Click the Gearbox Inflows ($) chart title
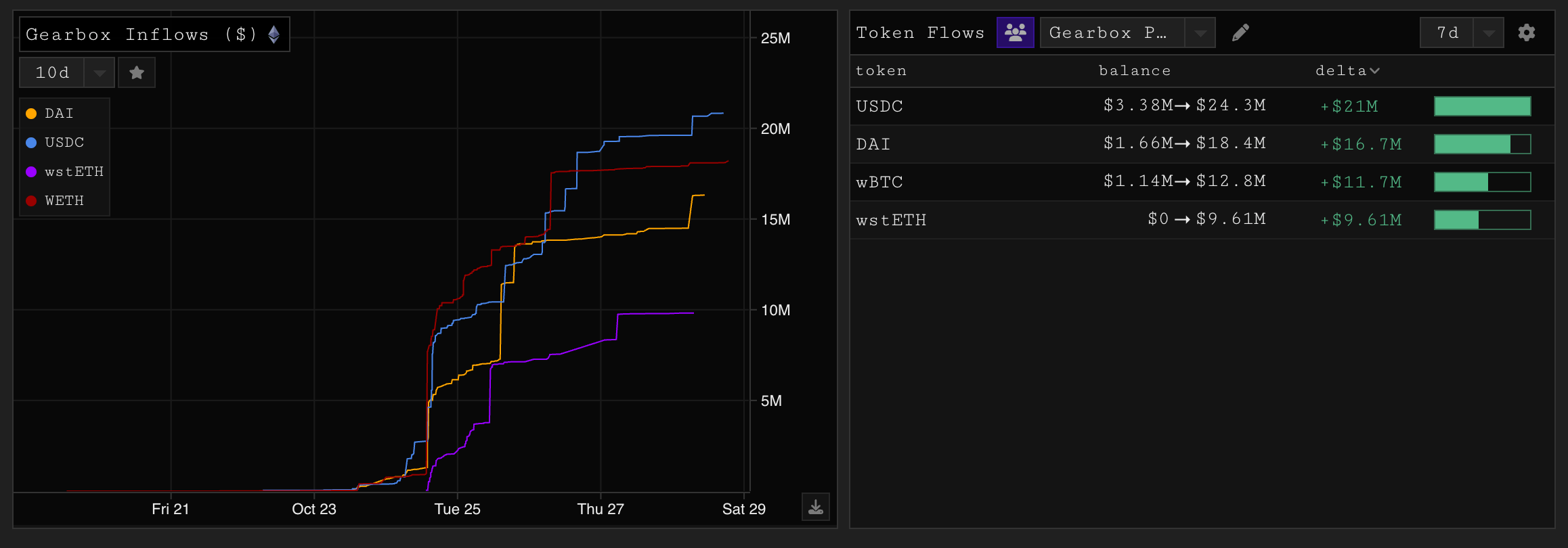Screen dimensions: 1568x548 [x=141, y=35]
